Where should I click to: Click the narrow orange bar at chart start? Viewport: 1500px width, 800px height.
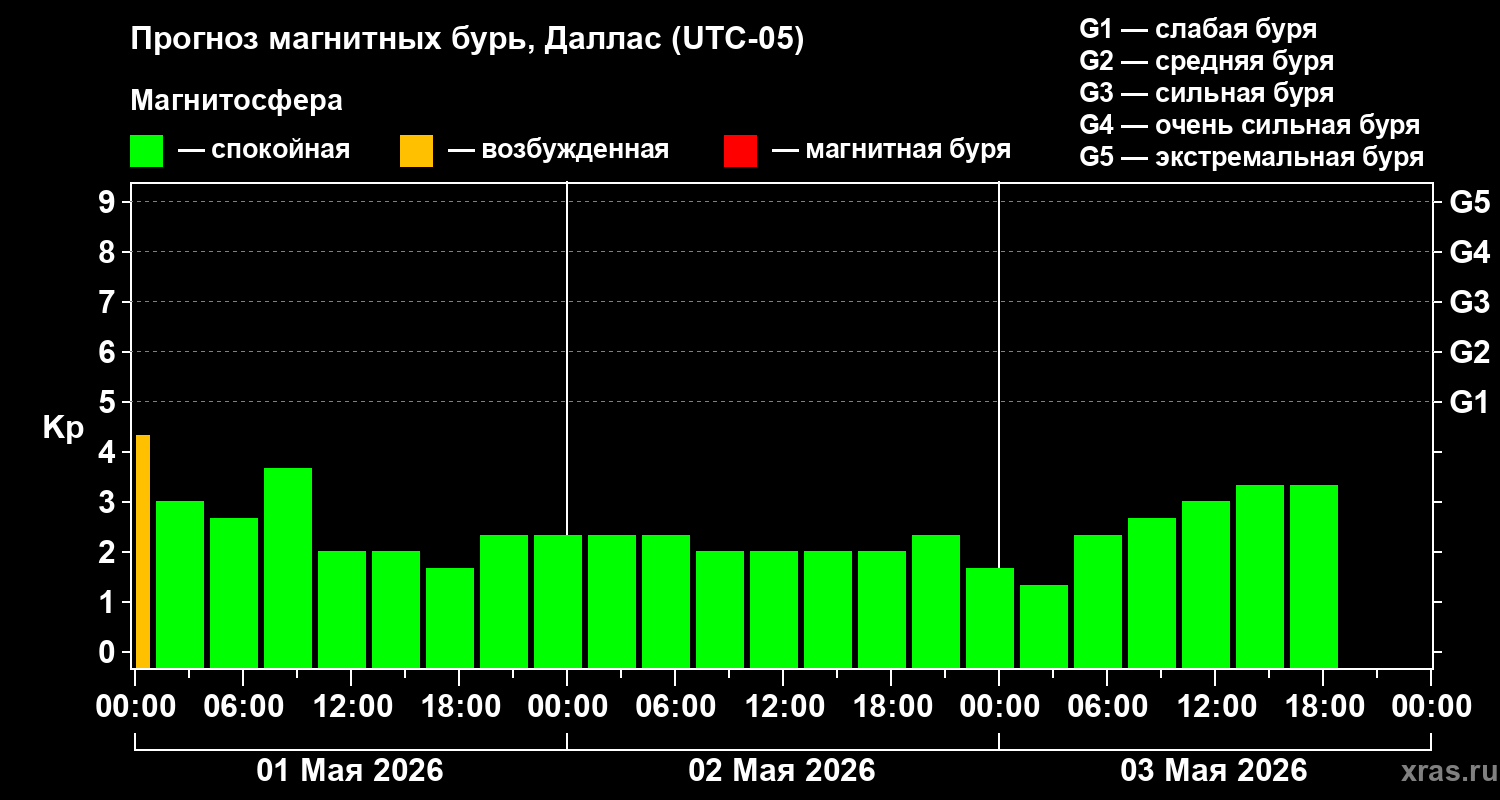coord(143,551)
